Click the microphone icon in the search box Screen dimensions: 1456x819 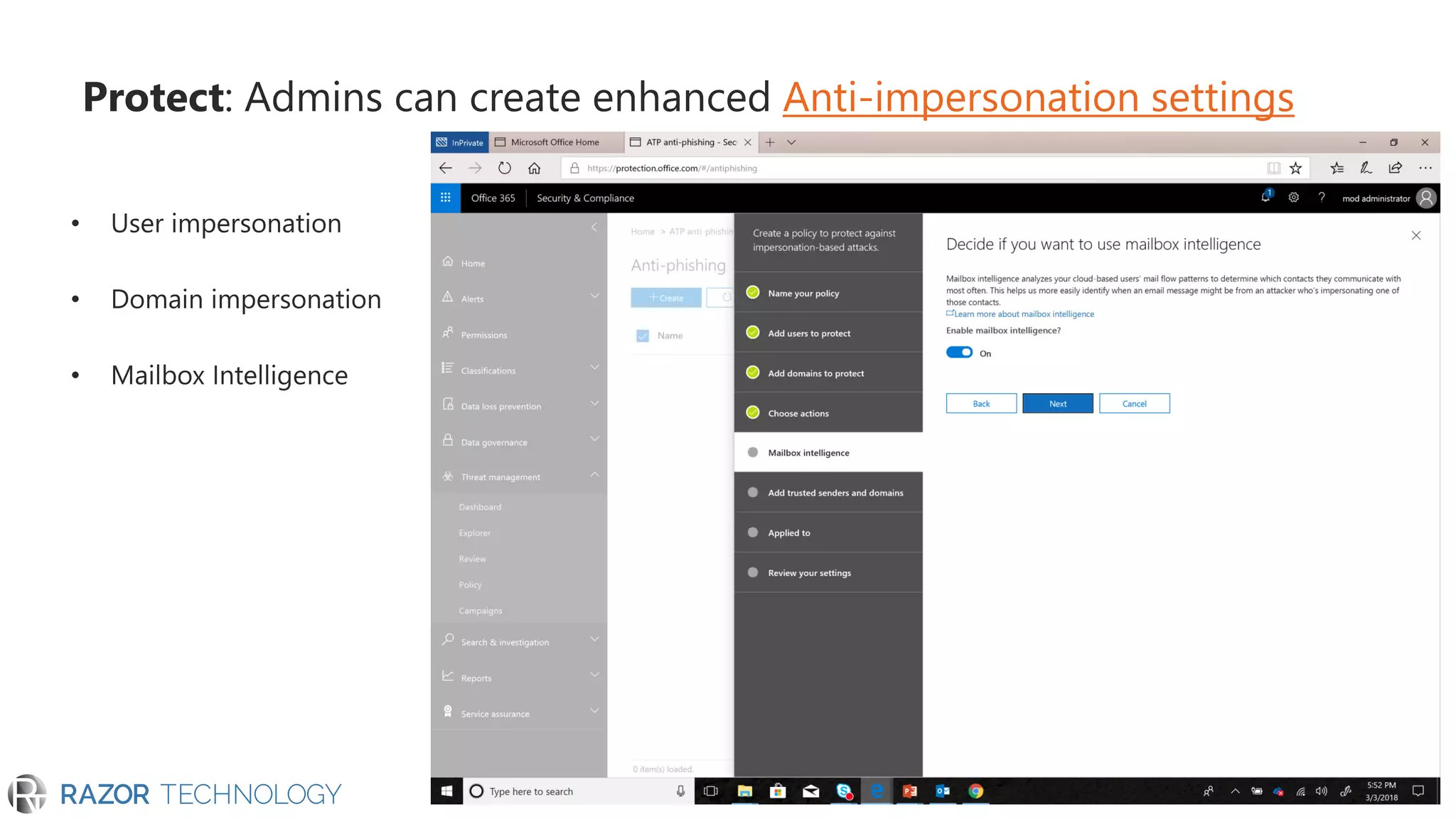[x=680, y=791]
